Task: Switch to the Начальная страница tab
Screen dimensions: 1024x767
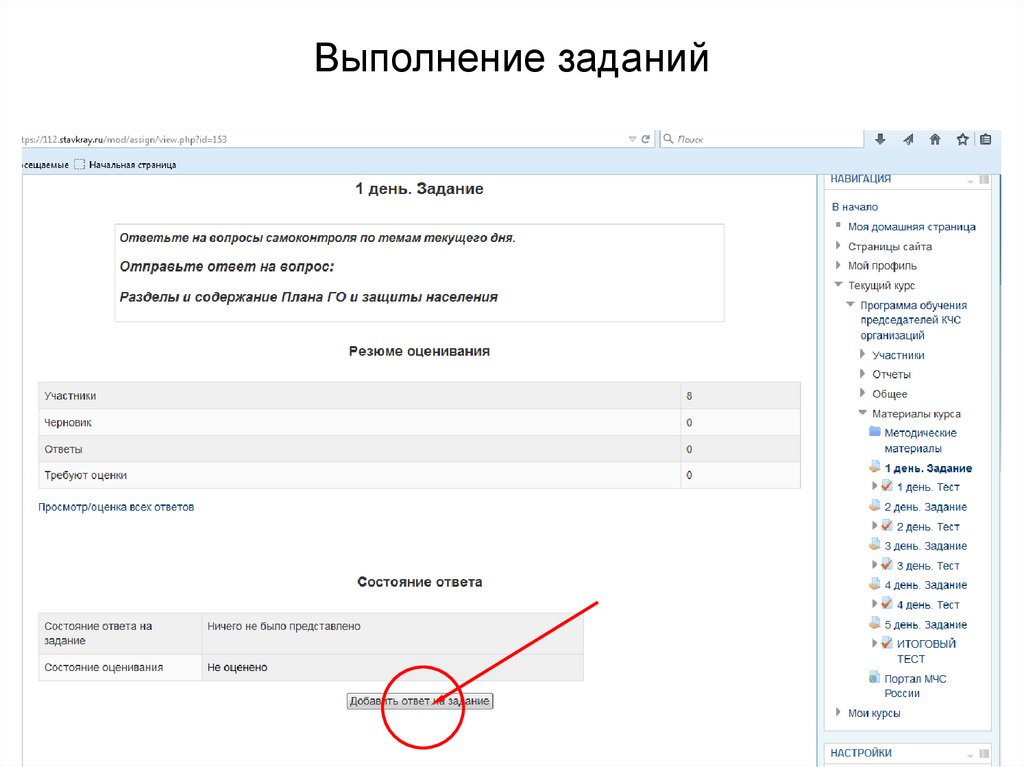Action: (135, 163)
